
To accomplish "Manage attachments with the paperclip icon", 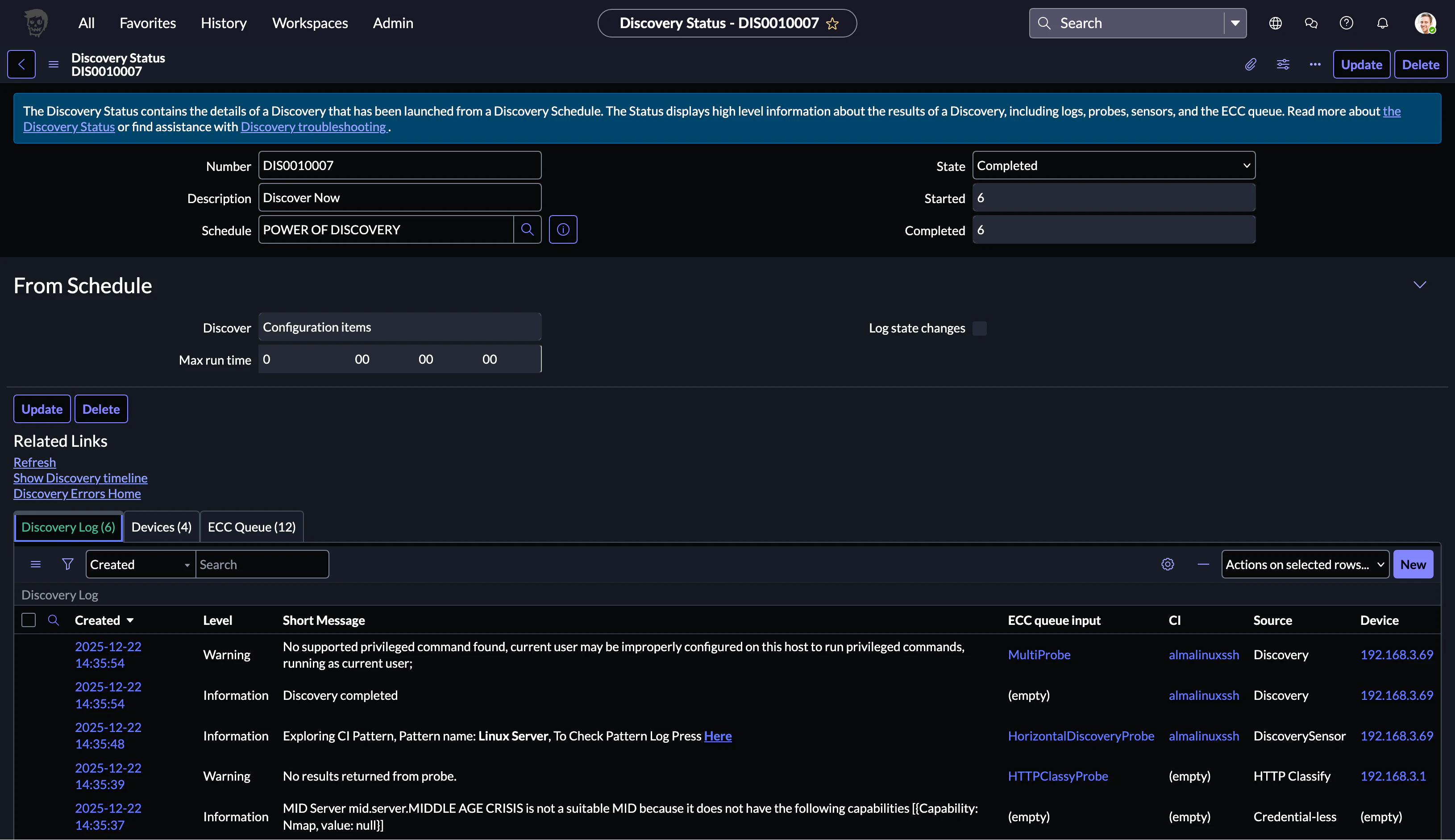I will tap(1250, 64).
